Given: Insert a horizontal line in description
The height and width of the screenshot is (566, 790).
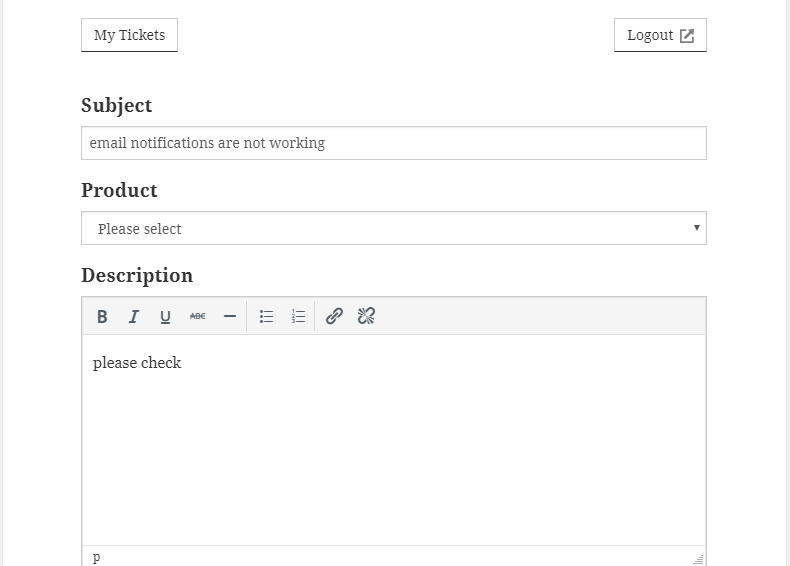Looking at the screenshot, I should pos(230,317).
